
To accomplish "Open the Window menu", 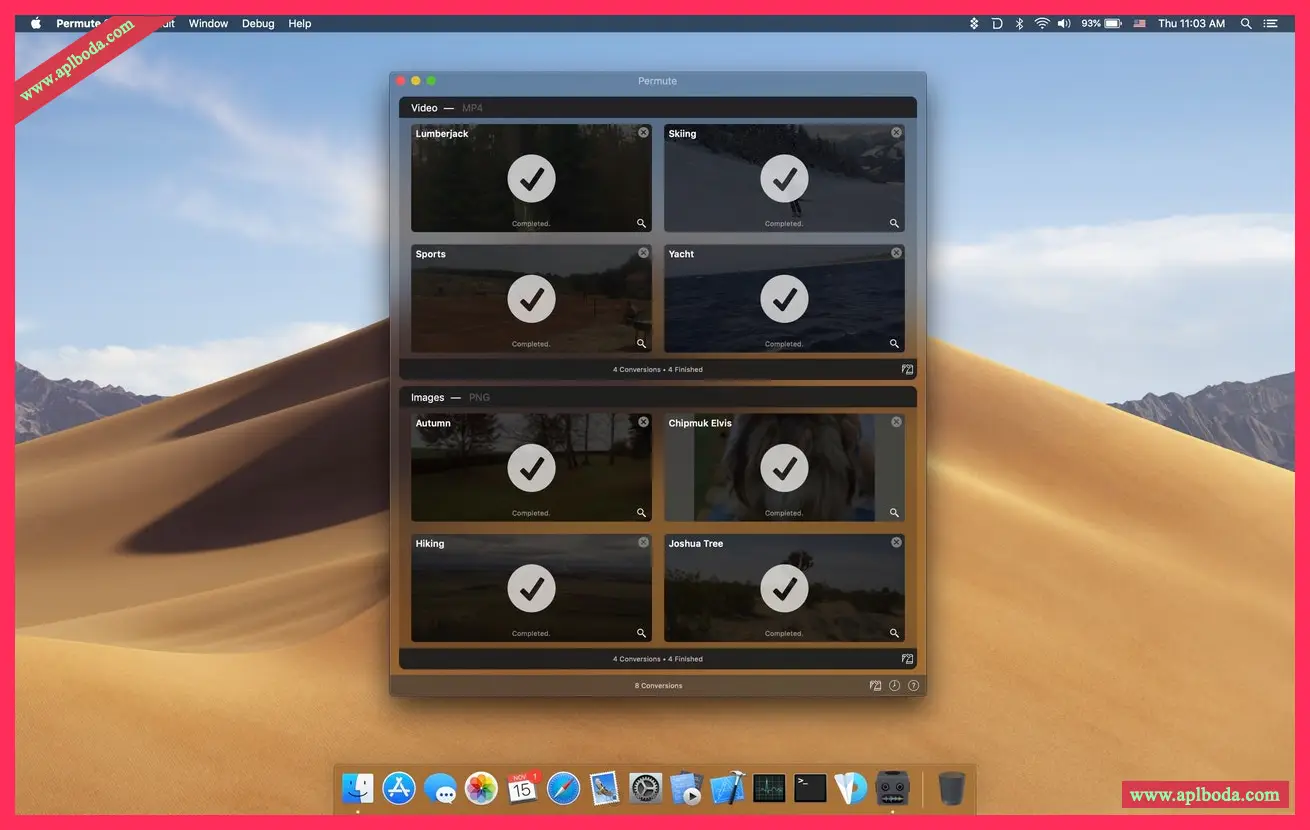I will click(208, 23).
